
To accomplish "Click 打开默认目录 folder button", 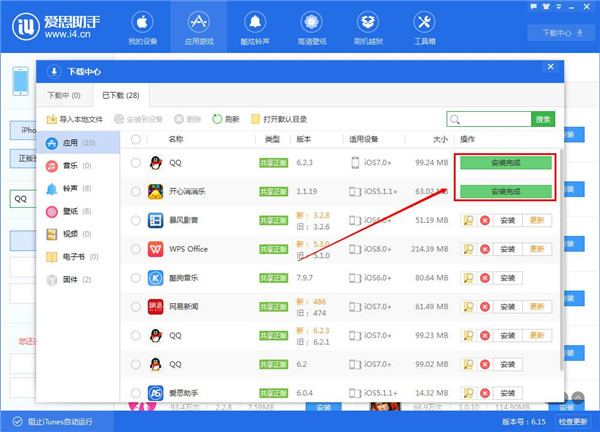I will coord(279,119).
